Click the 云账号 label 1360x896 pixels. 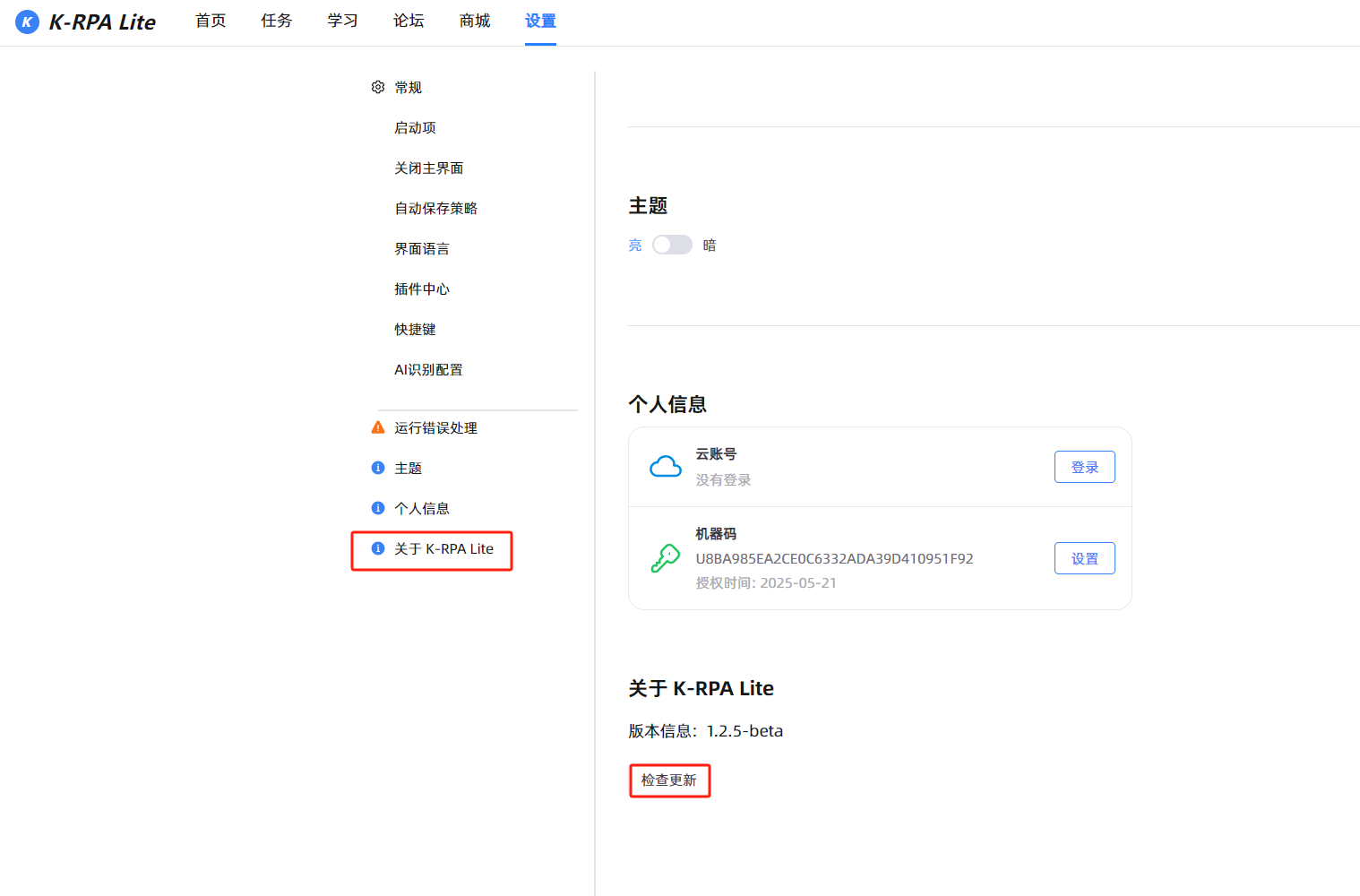(x=716, y=453)
